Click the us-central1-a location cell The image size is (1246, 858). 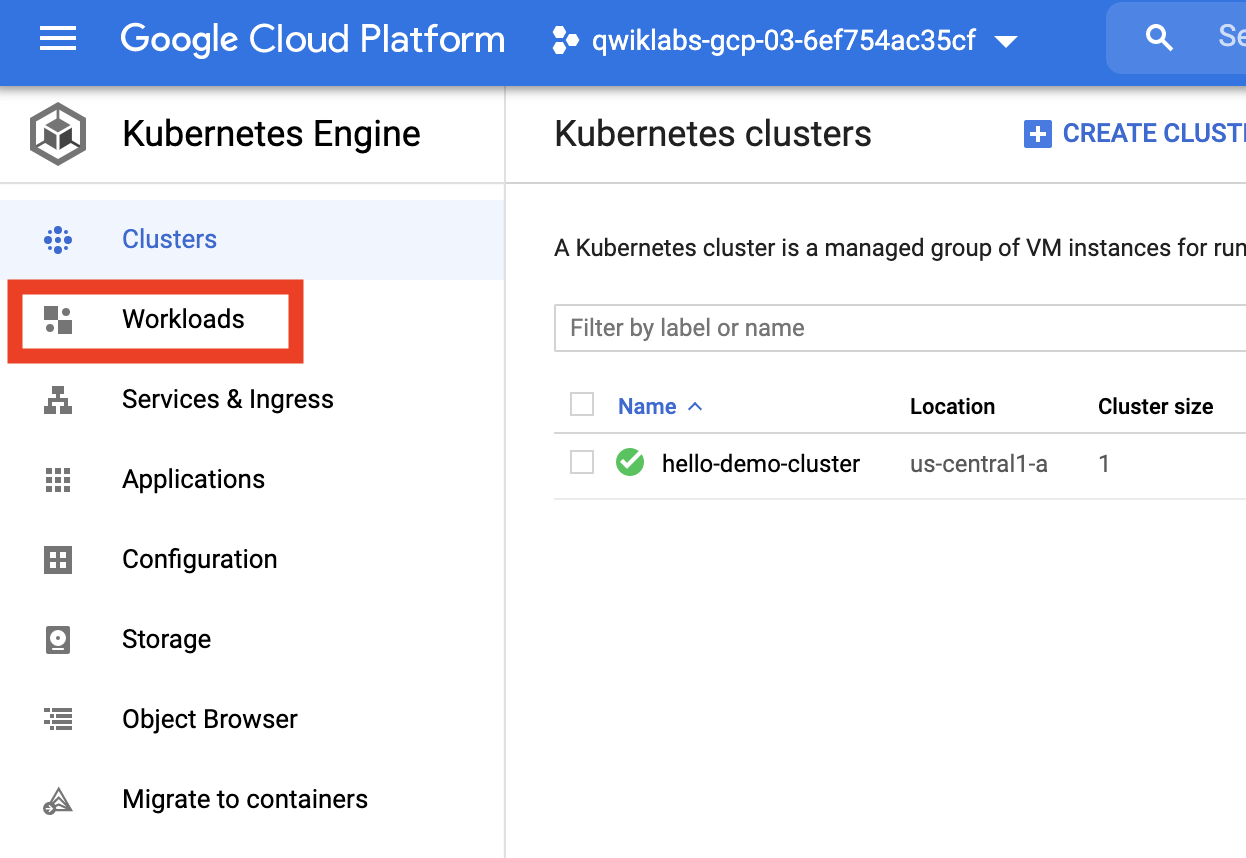click(x=979, y=464)
